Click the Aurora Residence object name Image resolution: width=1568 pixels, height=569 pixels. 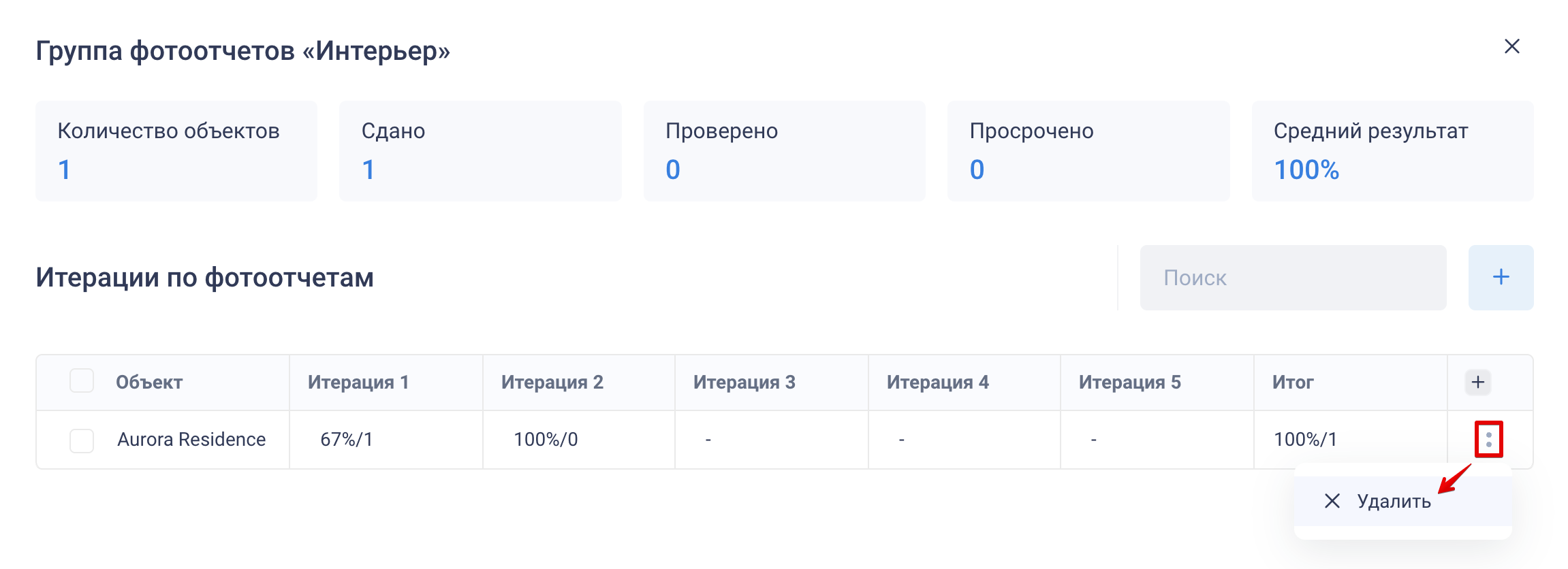tap(191, 440)
